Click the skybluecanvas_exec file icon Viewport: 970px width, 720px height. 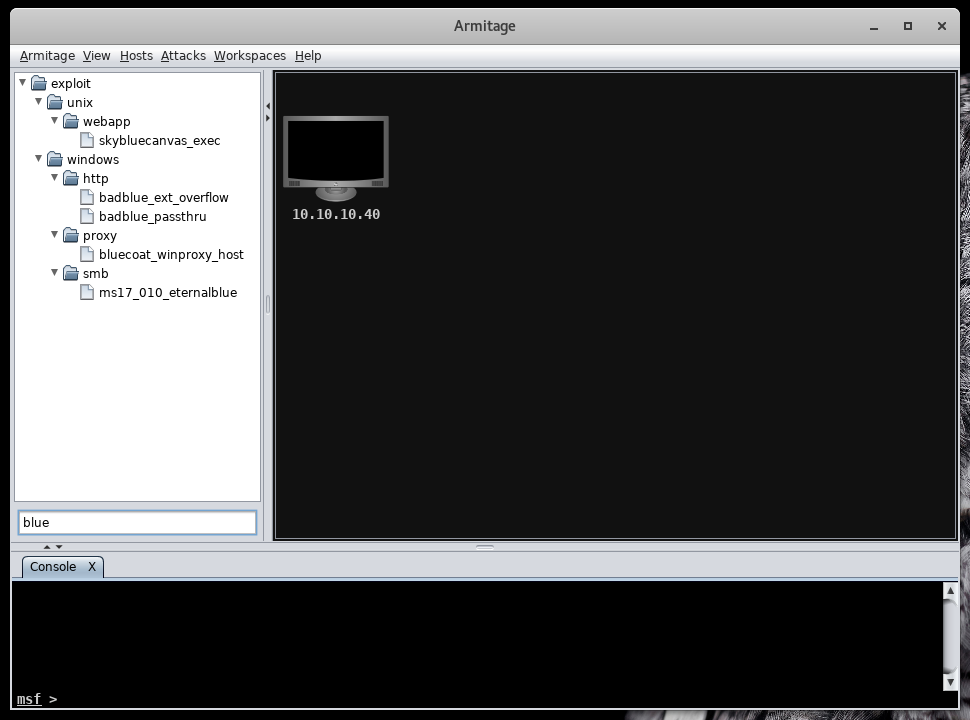point(87,140)
